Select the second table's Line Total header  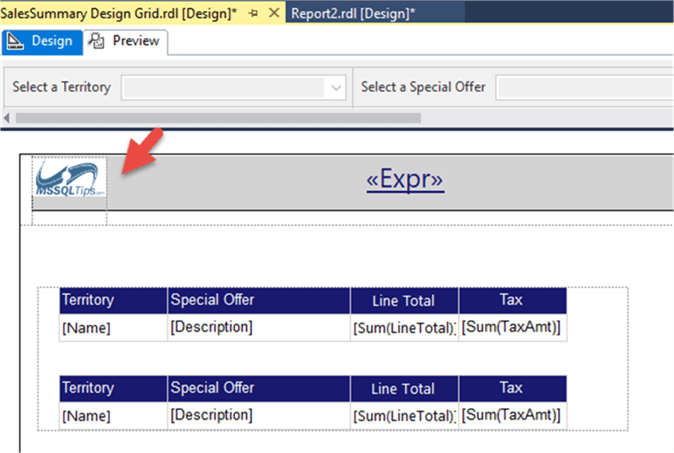click(404, 389)
